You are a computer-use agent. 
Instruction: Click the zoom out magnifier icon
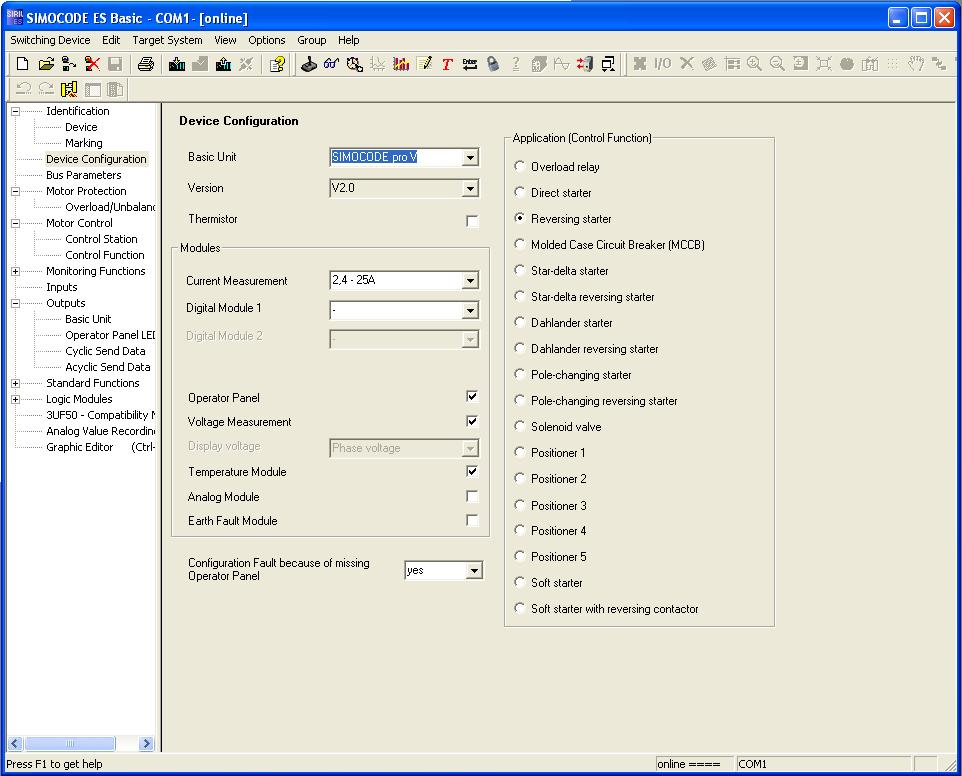[x=777, y=64]
